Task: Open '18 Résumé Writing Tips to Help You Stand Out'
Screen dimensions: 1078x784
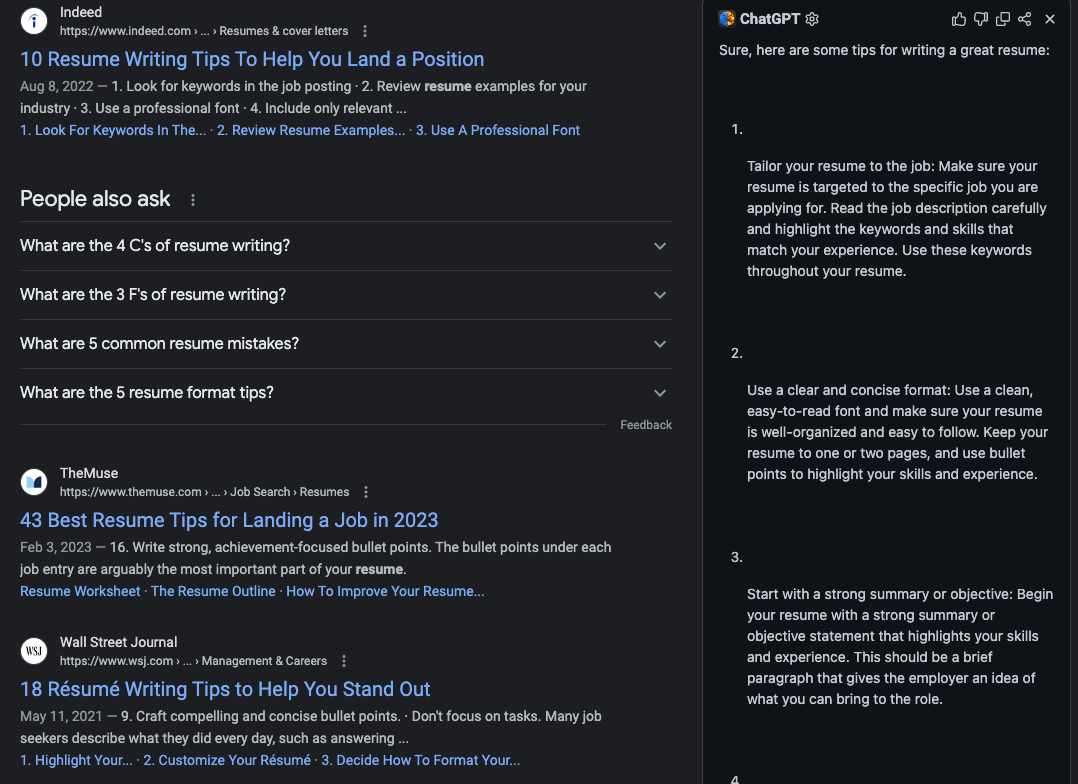Action: (x=226, y=689)
